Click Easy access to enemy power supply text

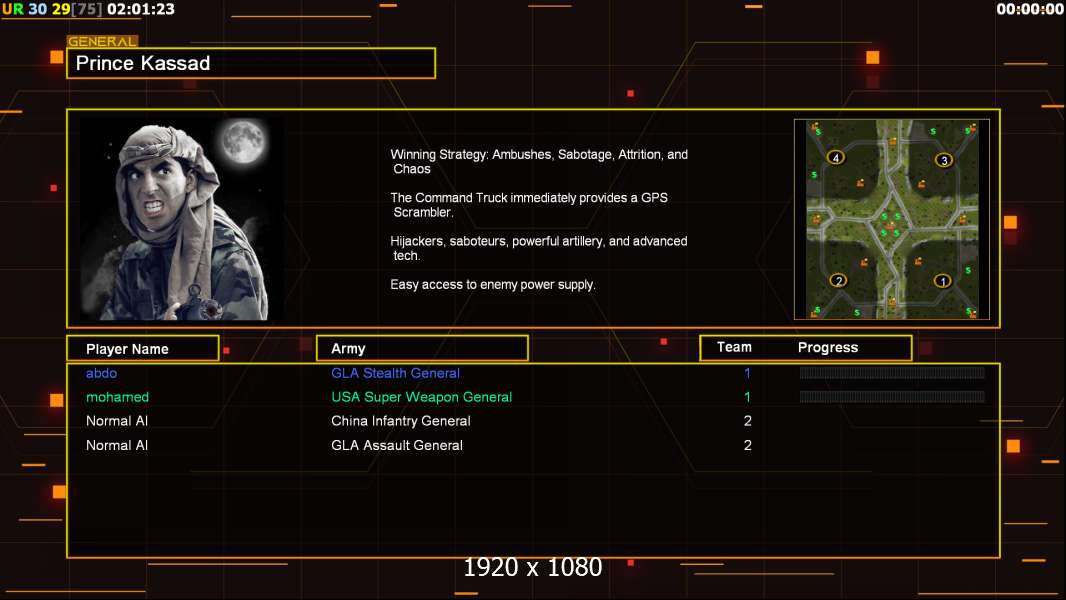click(x=493, y=285)
